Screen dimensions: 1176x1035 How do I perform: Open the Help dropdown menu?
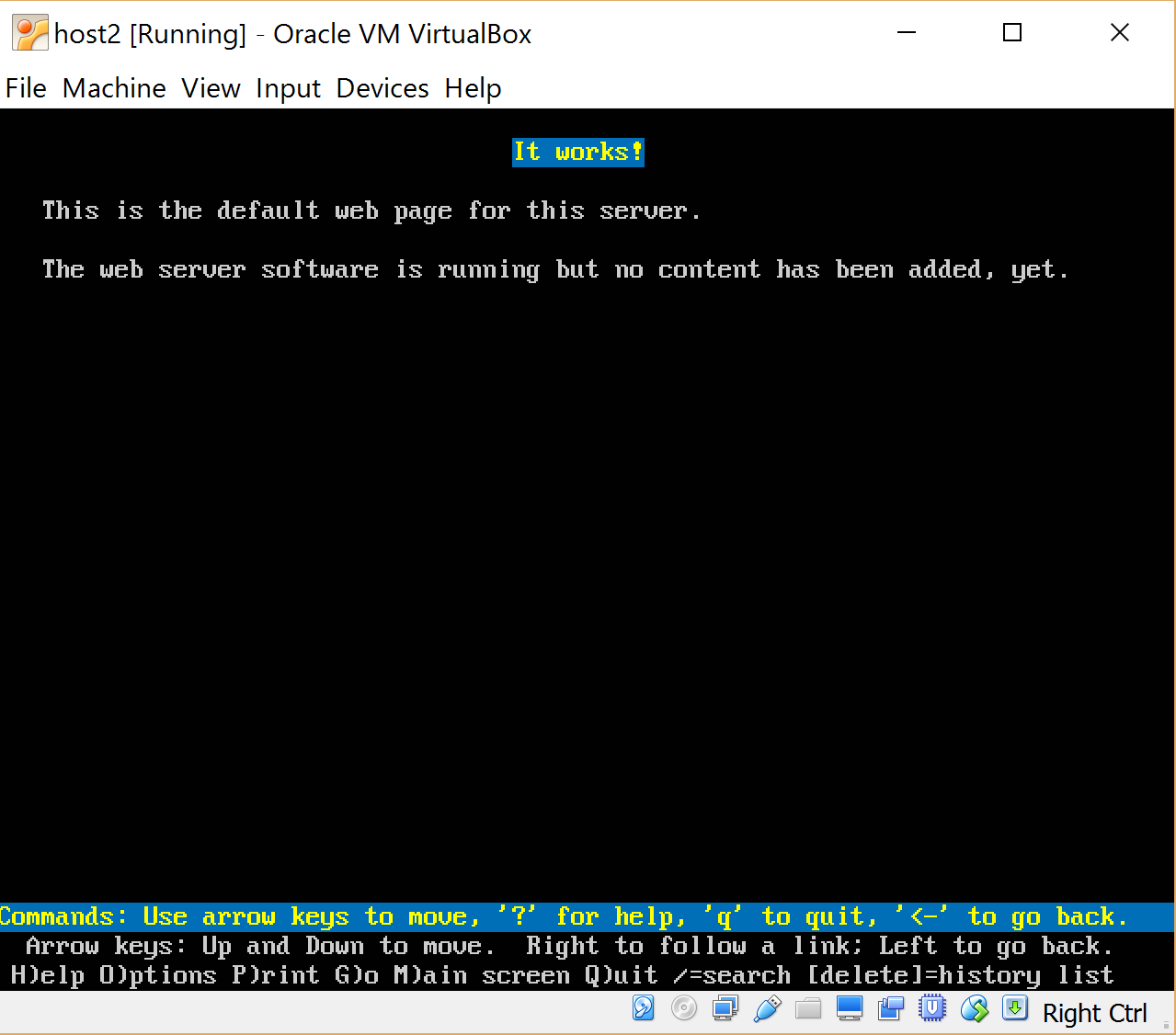473,88
